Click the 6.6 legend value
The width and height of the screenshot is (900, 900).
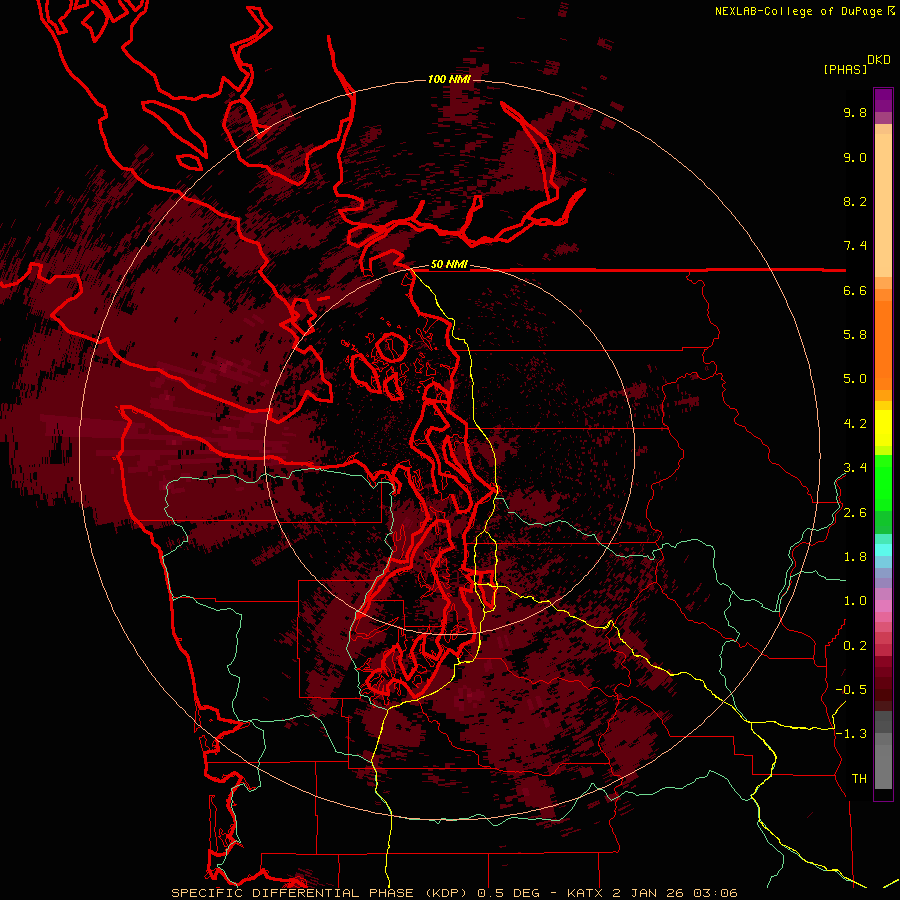point(855,290)
